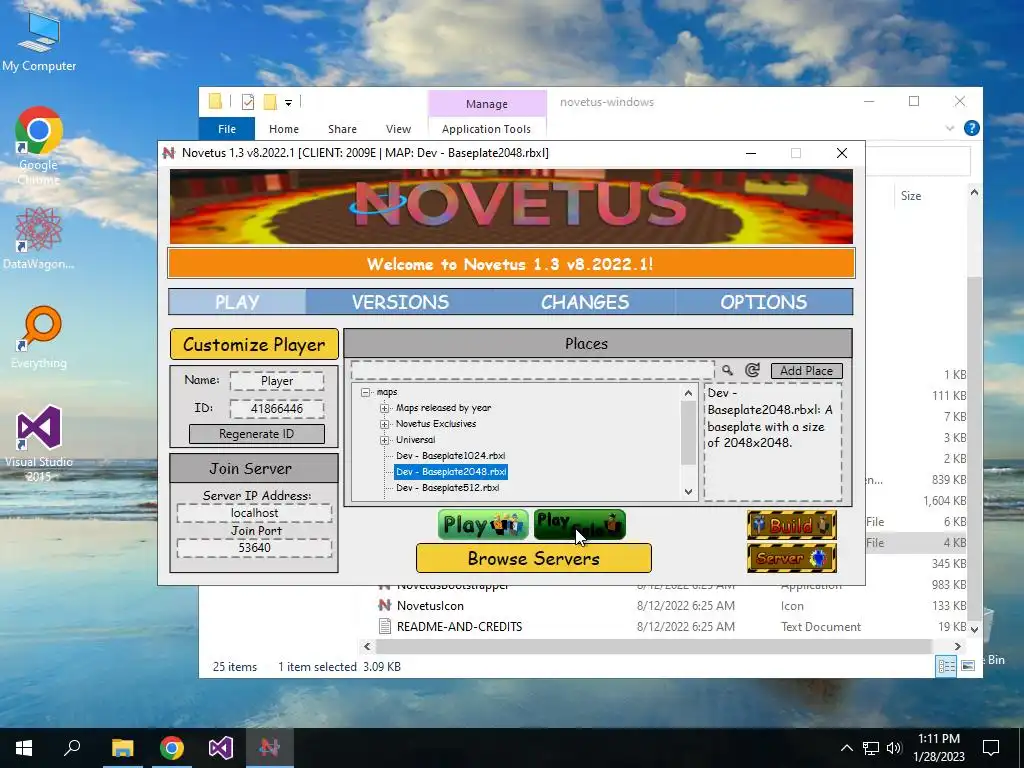Select Dev - Baseplate2048.rbxl map
The height and width of the screenshot is (768, 1024).
click(x=451, y=472)
